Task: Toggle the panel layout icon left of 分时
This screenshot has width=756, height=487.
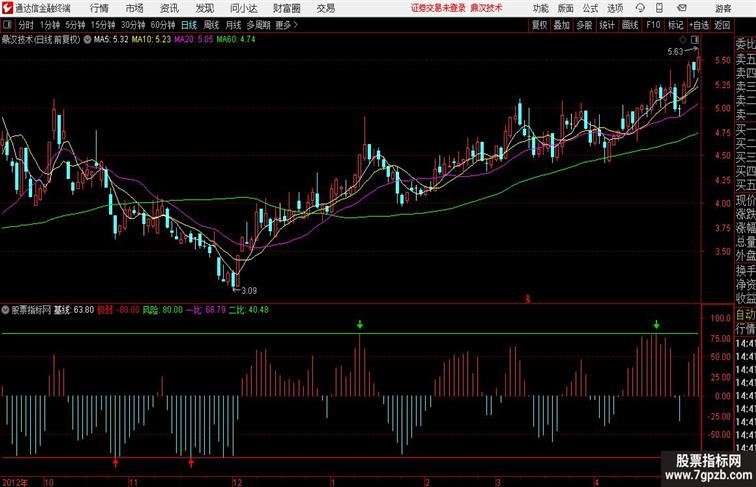Action: pyautogui.click(x=7, y=25)
